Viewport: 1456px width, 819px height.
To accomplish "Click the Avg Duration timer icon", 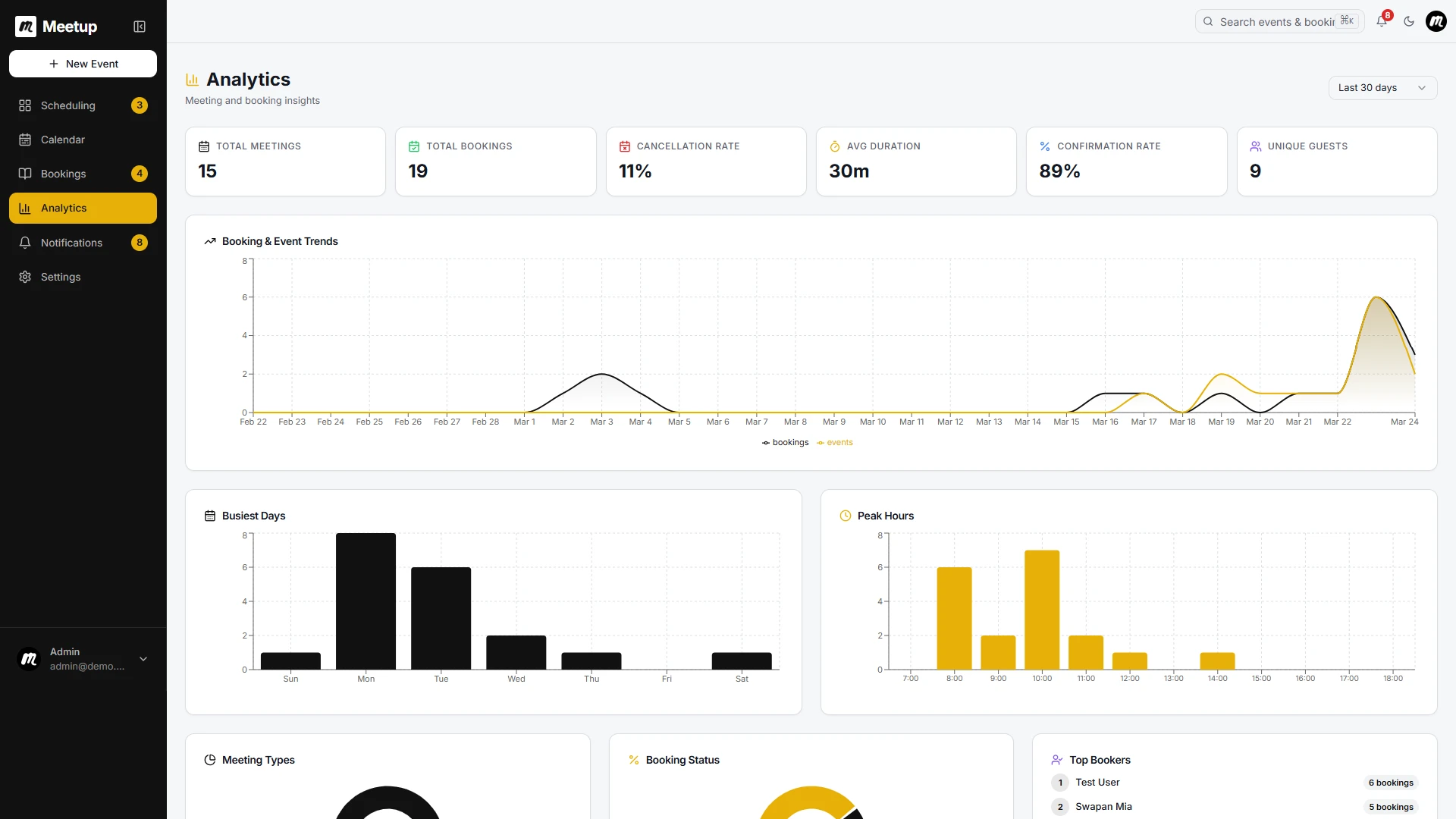I will point(835,146).
